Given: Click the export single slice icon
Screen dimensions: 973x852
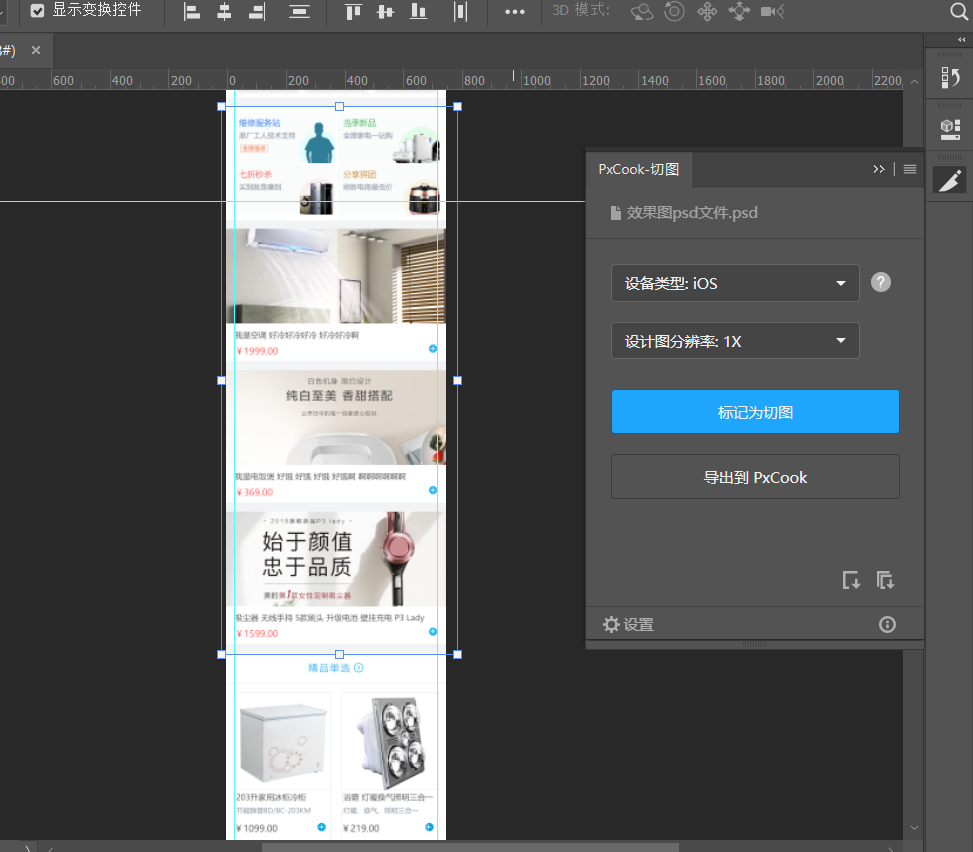Looking at the screenshot, I should pos(851,580).
